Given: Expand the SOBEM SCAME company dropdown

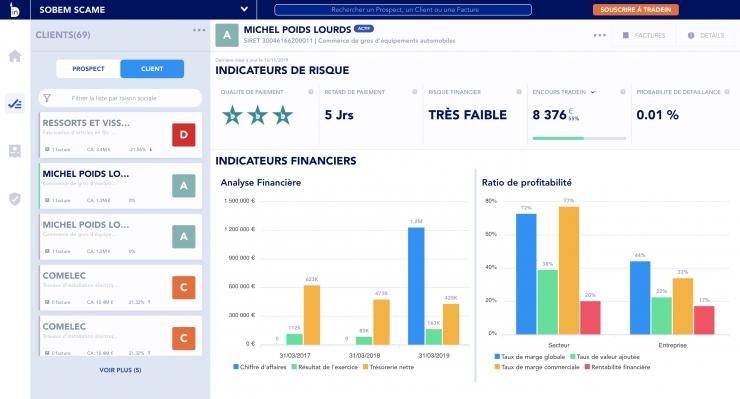Looking at the screenshot, I should click(x=244, y=9).
